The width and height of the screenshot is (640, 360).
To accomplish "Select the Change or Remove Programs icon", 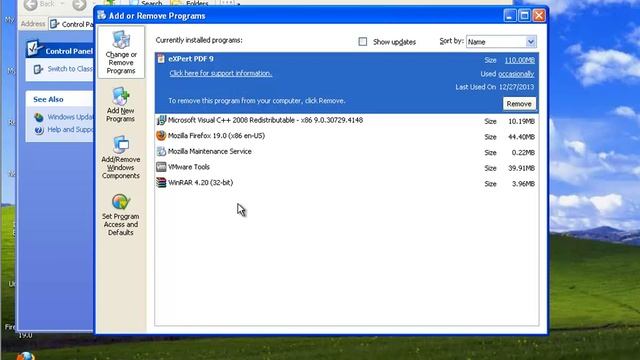I will click(x=121, y=39).
